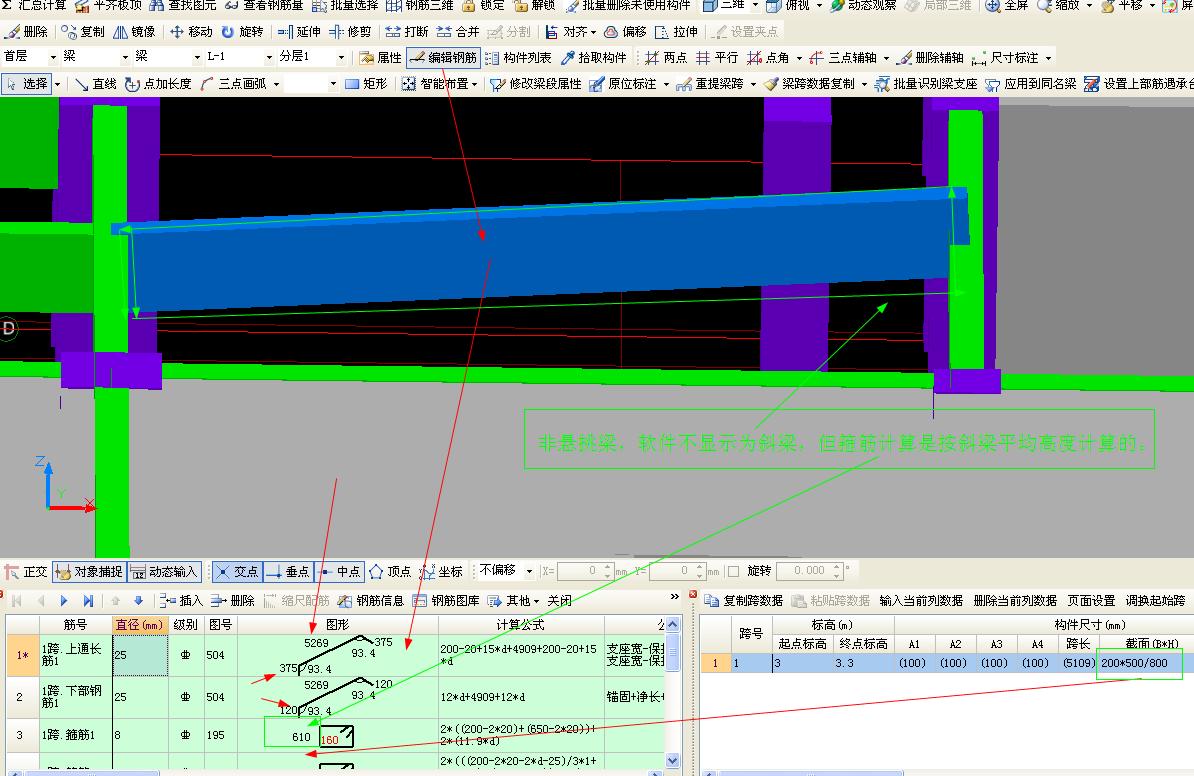Click 汇总计算 in top toolbar

tap(34, 5)
